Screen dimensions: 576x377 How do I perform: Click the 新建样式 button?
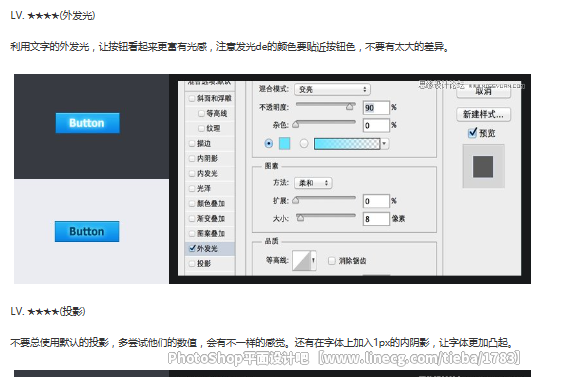(483, 114)
